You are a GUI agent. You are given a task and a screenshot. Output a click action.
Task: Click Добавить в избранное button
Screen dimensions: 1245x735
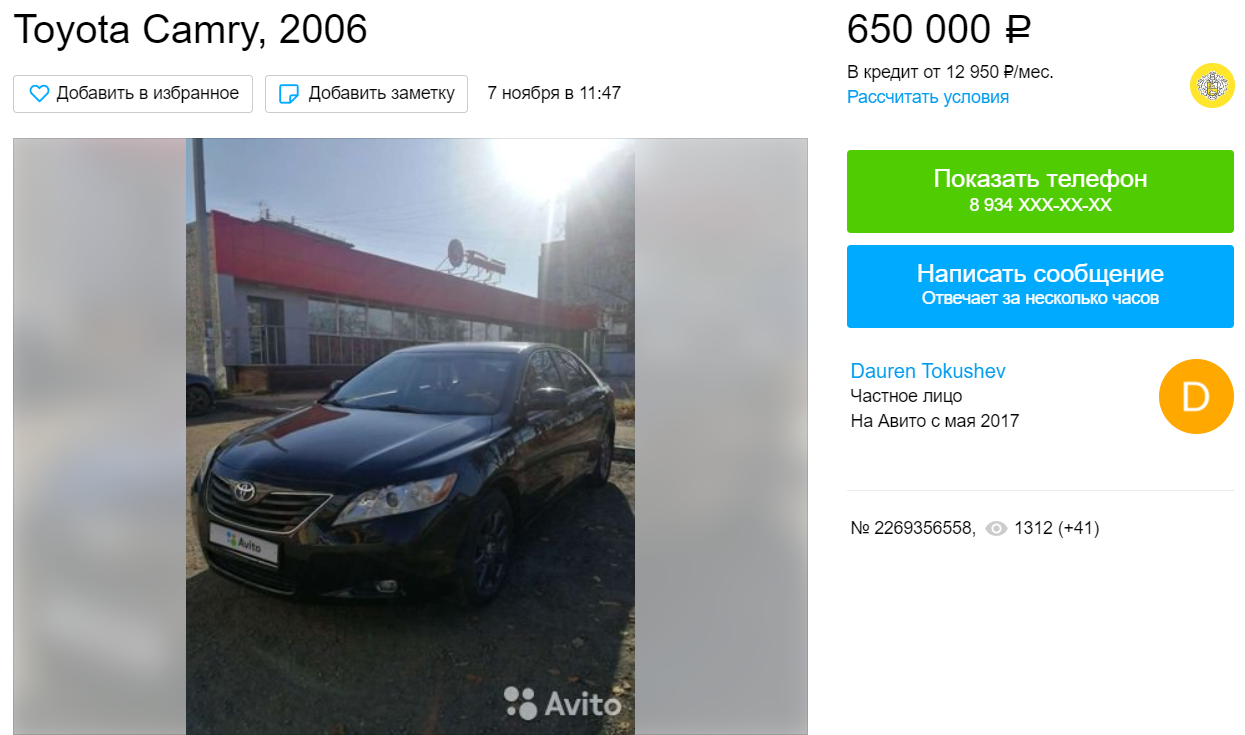(133, 94)
